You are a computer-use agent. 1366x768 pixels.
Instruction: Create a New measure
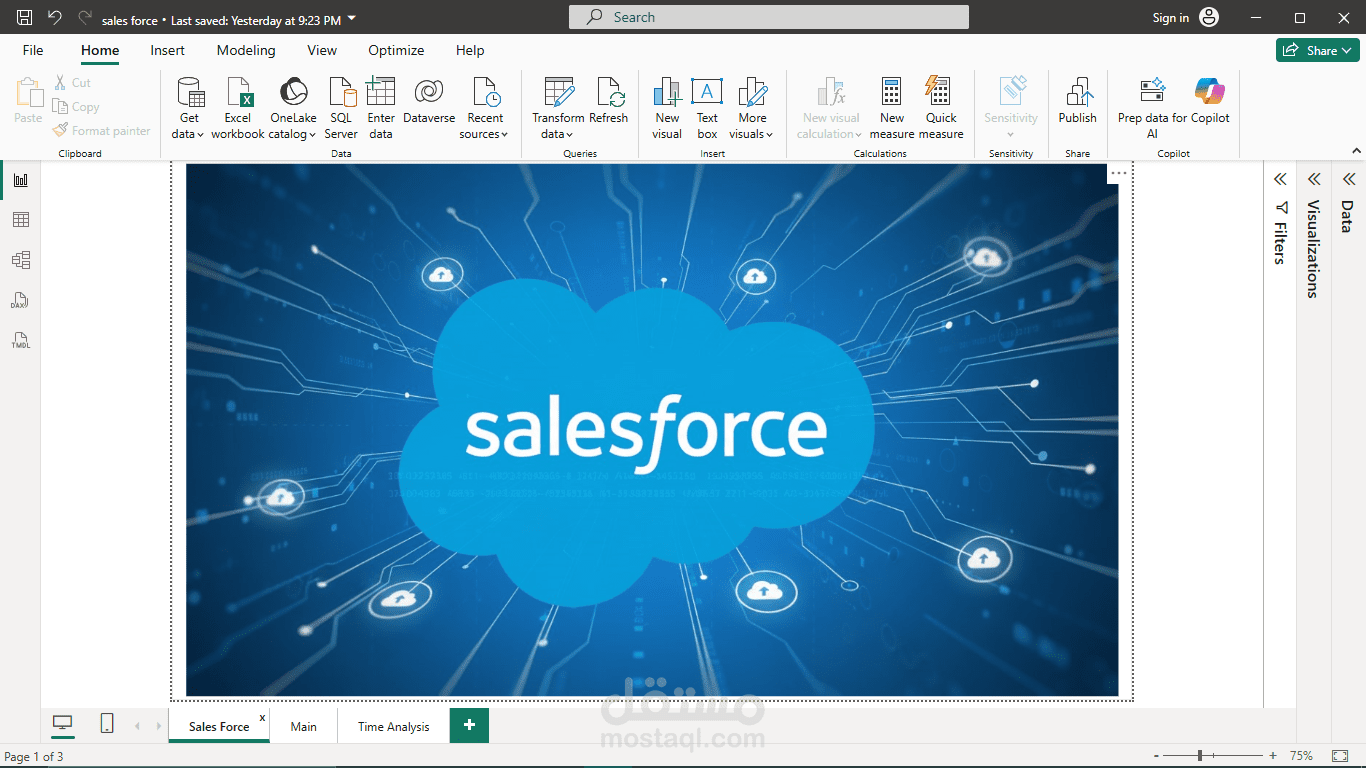(x=892, y=108)
